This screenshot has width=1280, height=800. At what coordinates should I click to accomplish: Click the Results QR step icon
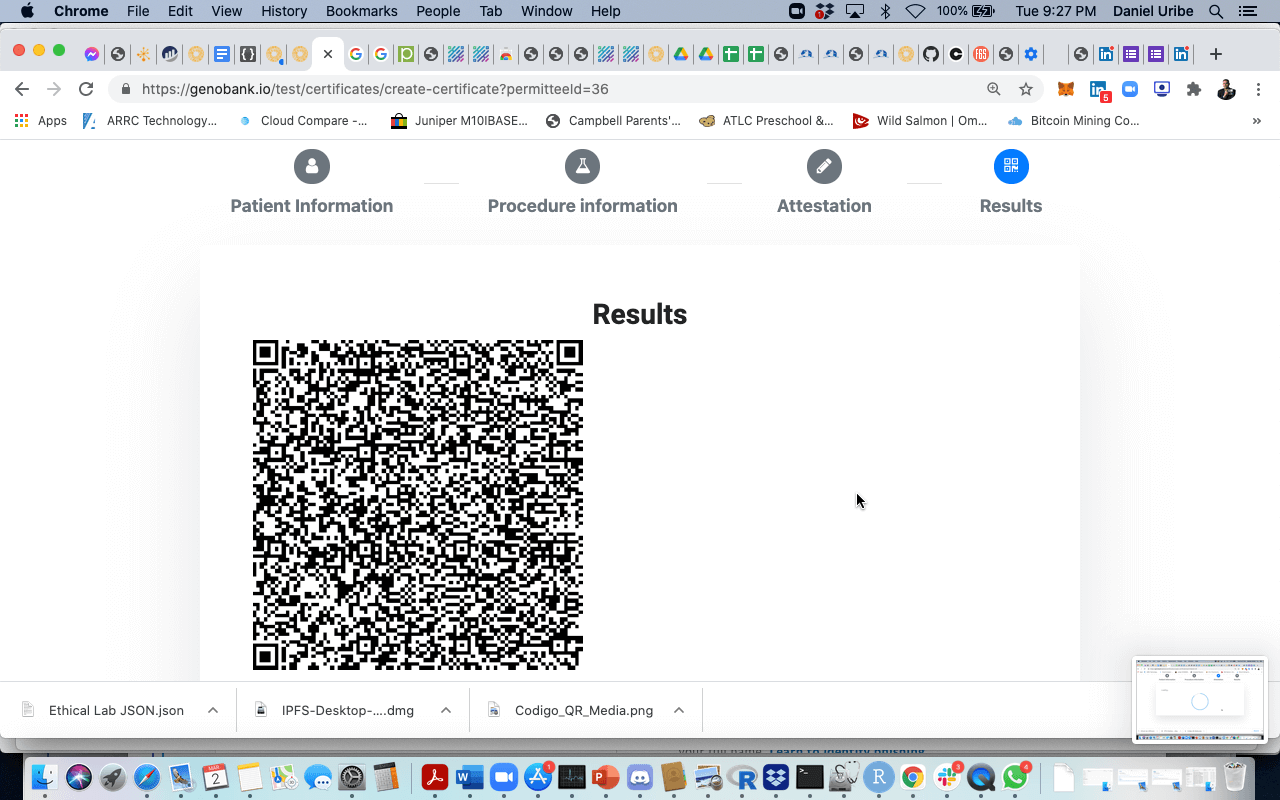pyautogui.click(x=1011, y=166)
